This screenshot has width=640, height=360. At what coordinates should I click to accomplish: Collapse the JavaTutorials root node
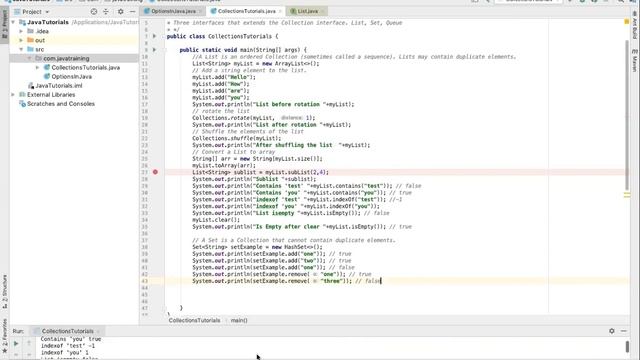tap(13, 22)
